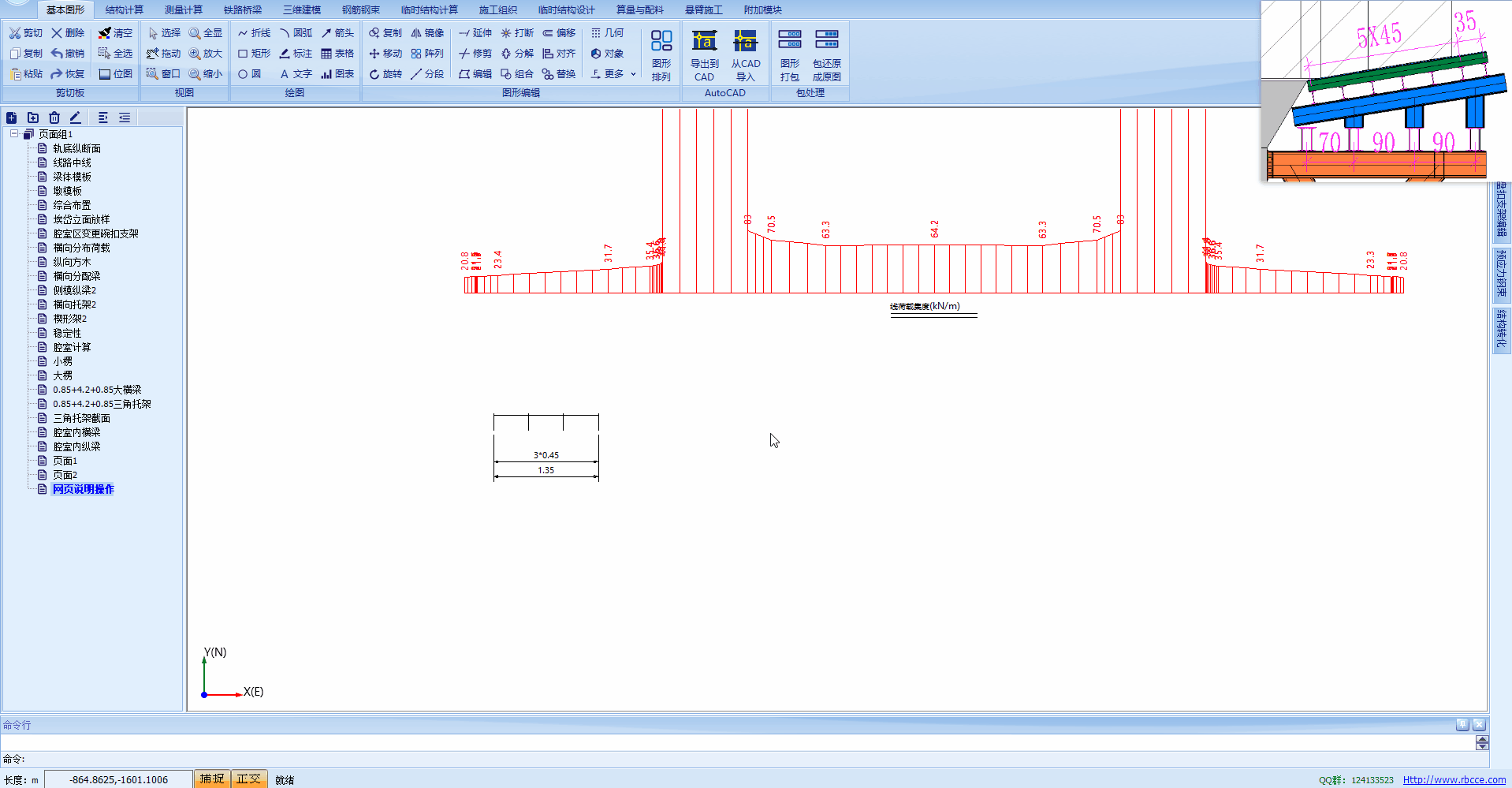
Task: Click the 导出到CAD export icon
Action: coord(704,54)
